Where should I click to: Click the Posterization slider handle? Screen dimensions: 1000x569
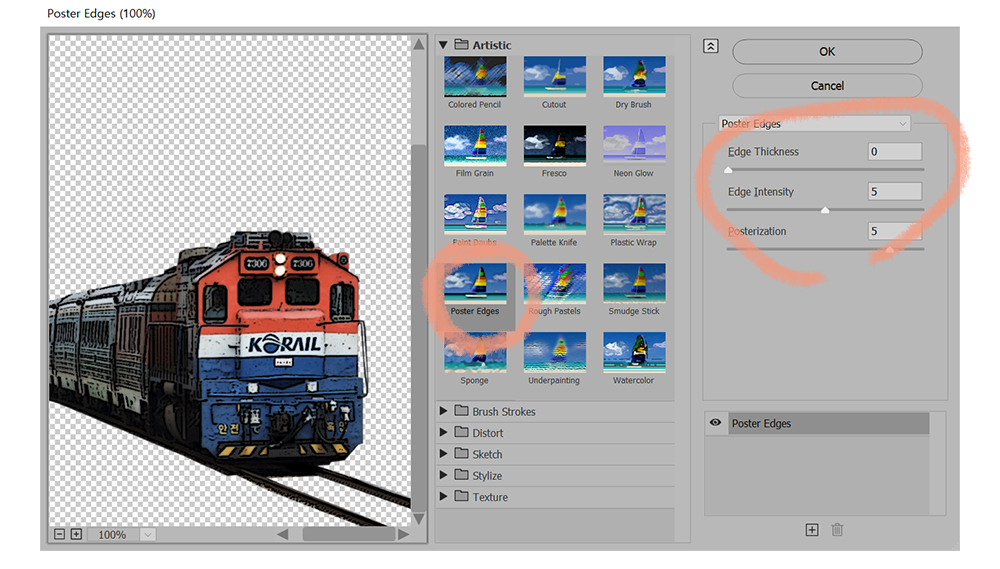coord(890,249)
